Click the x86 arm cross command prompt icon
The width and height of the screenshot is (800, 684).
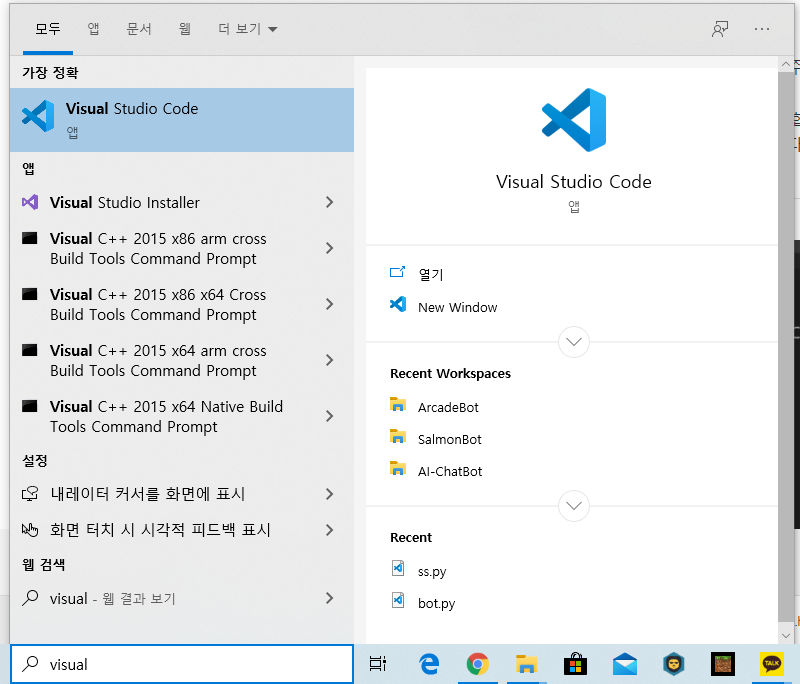tap(30, 238)
